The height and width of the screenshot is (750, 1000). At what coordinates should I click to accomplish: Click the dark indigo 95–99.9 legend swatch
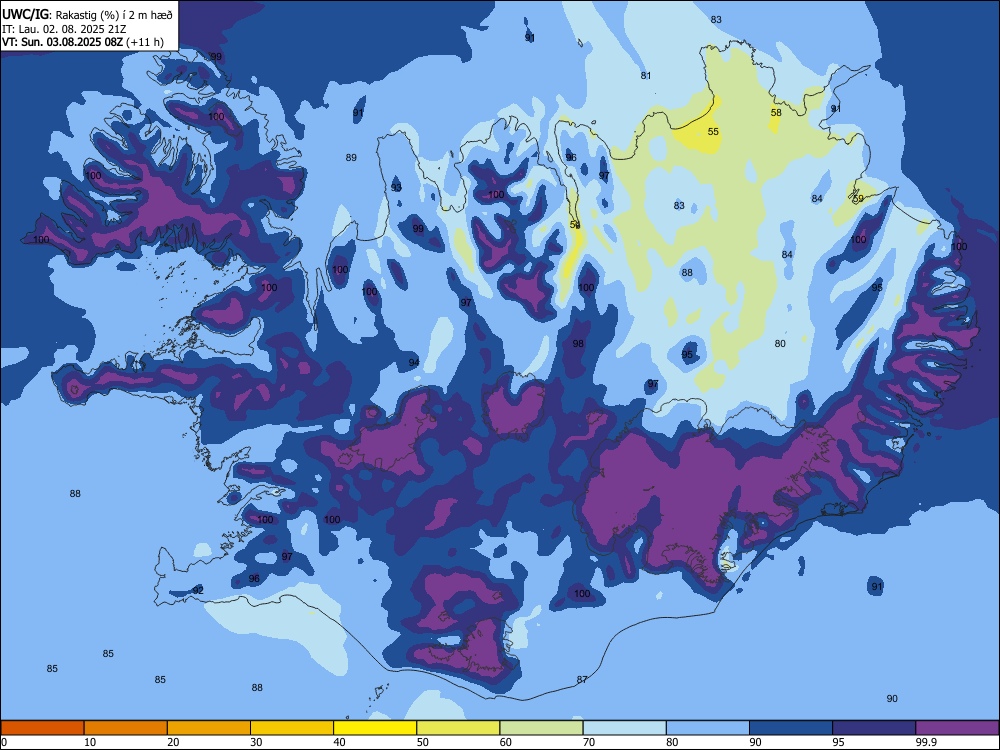point(874,728)
